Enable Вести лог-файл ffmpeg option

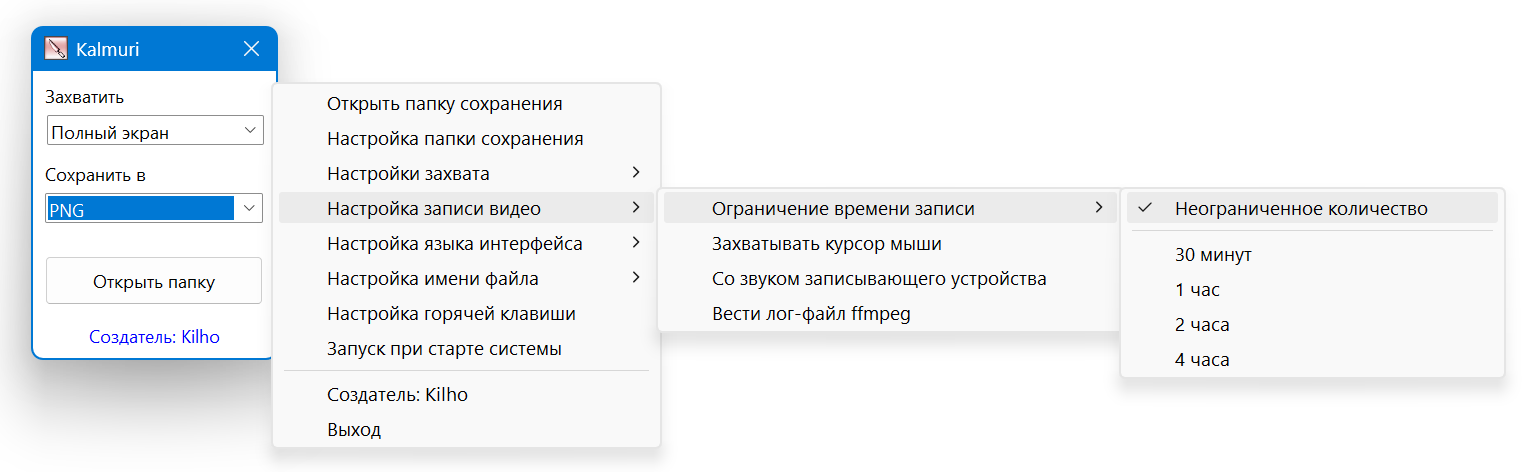(811, 314)
